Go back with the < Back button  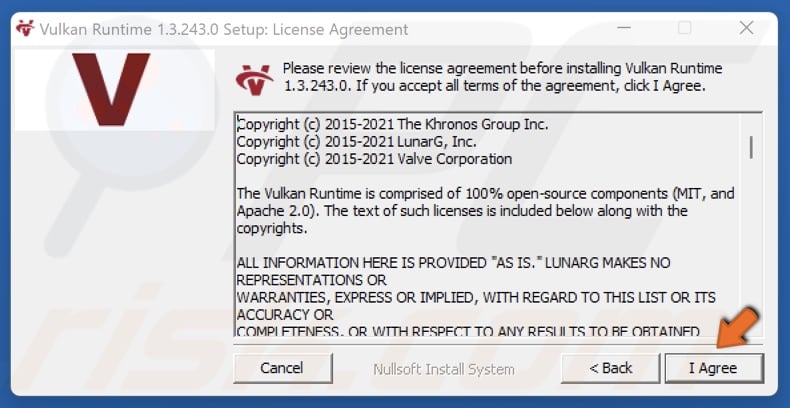[610, 368]
